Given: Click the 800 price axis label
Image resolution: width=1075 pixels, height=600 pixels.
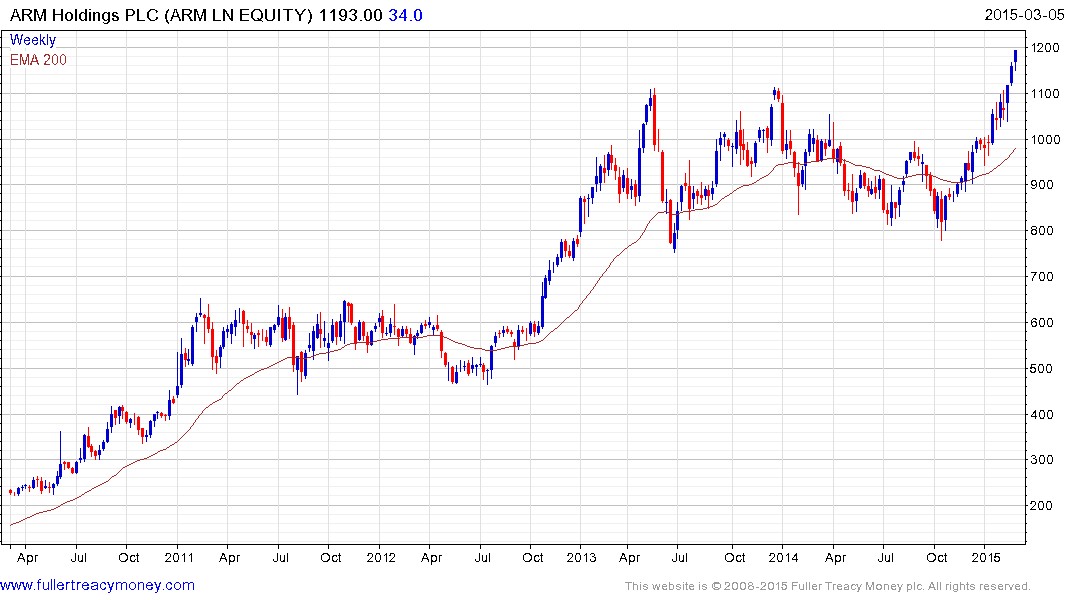Looking at the screenshot, I should pos(1042,230).
